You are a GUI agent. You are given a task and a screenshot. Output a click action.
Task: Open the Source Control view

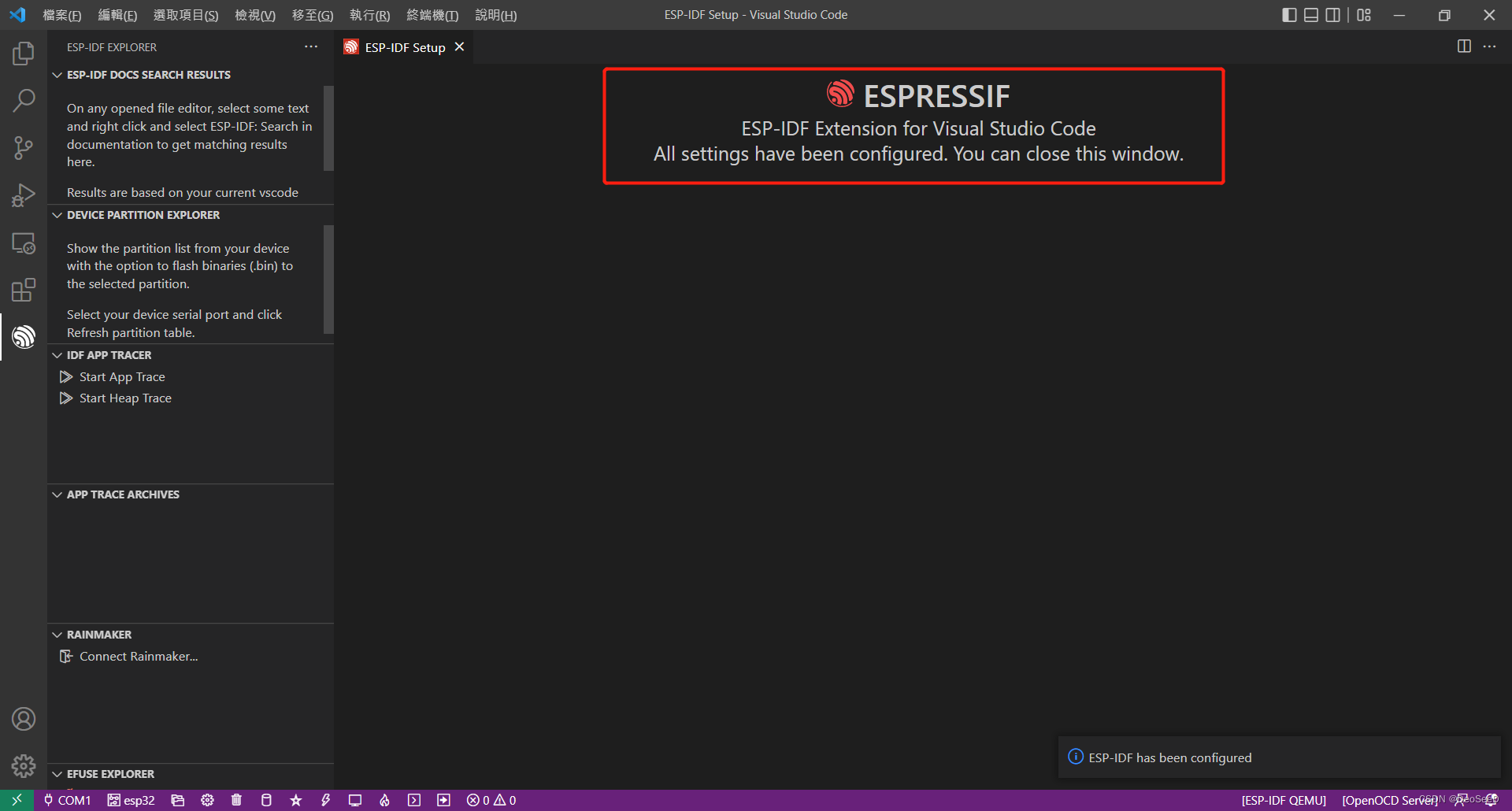pyautogui.click(x=24, y=147)
